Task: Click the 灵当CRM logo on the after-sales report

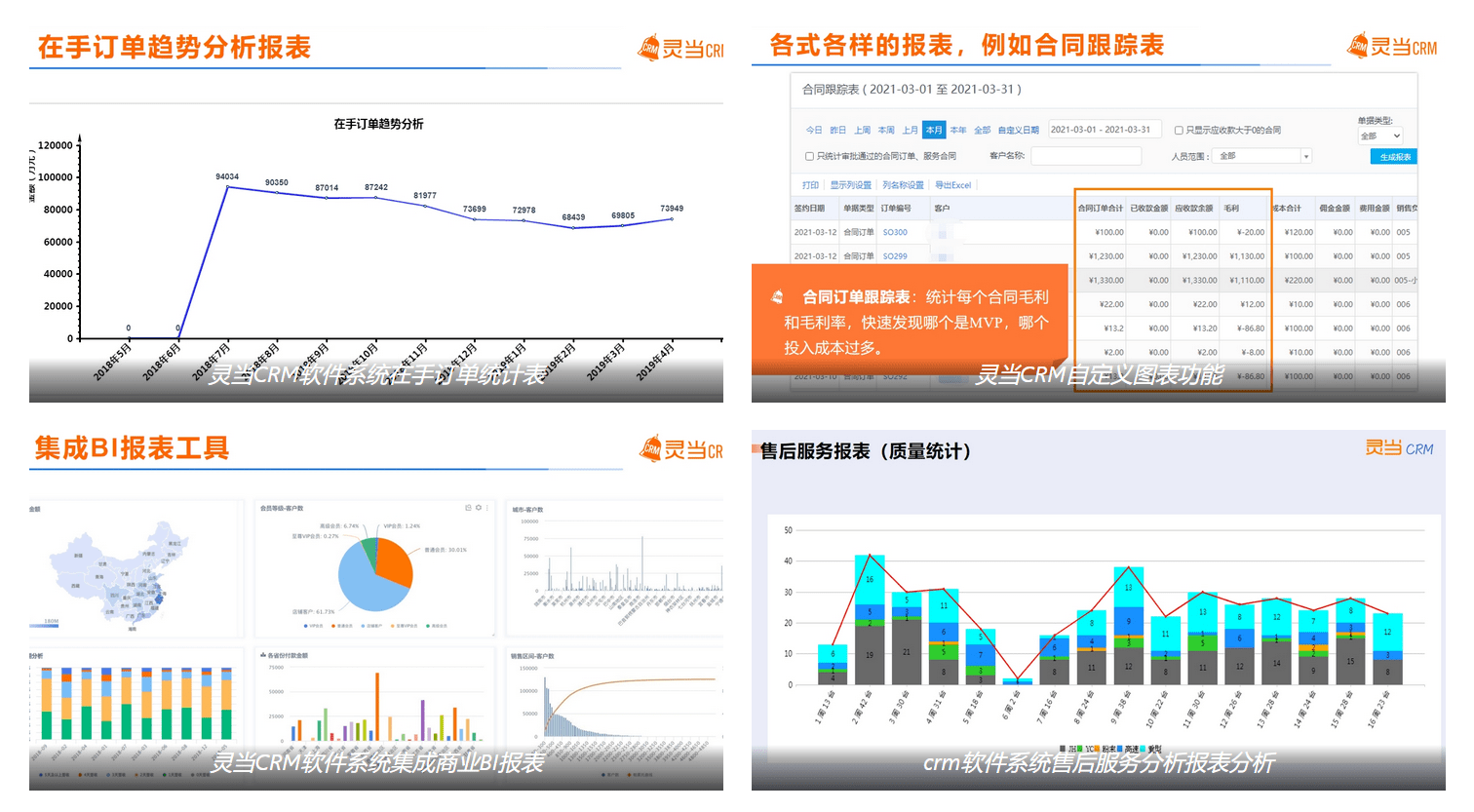Action: tap(1399, 448)
